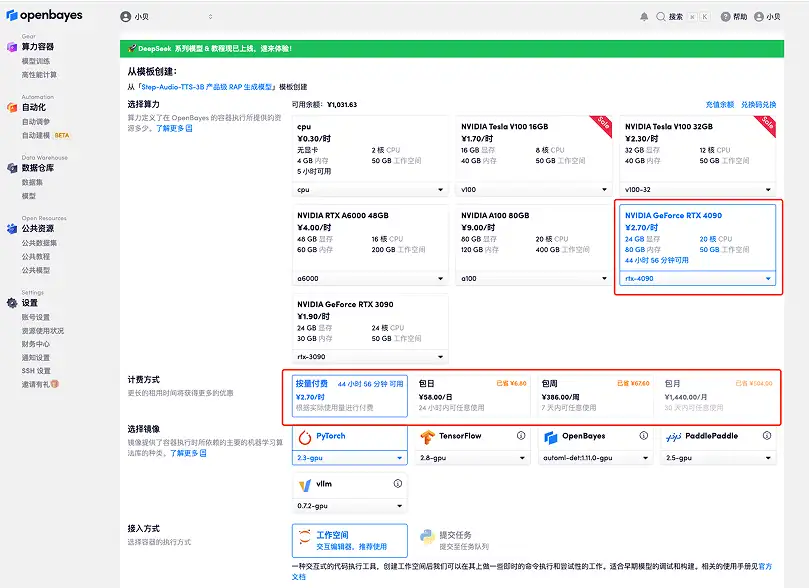809x588 pixels.
Task: Click the DeepSeek announcement banner text
Action: pos(215,48)
